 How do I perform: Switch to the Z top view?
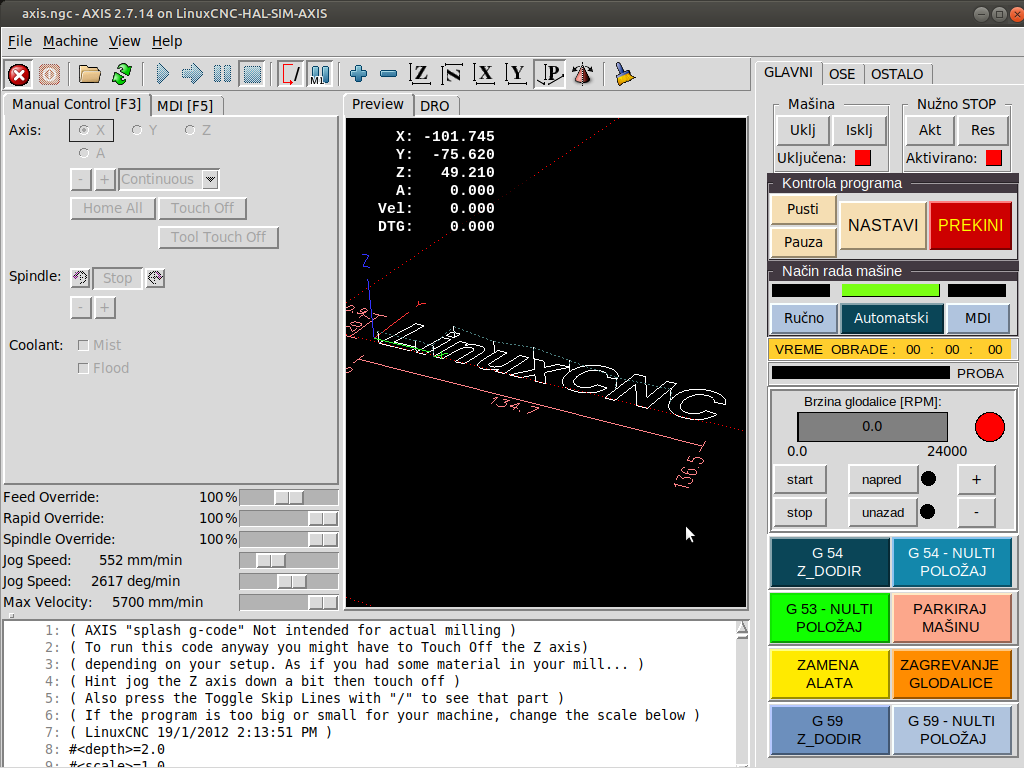tap(420, 74)
